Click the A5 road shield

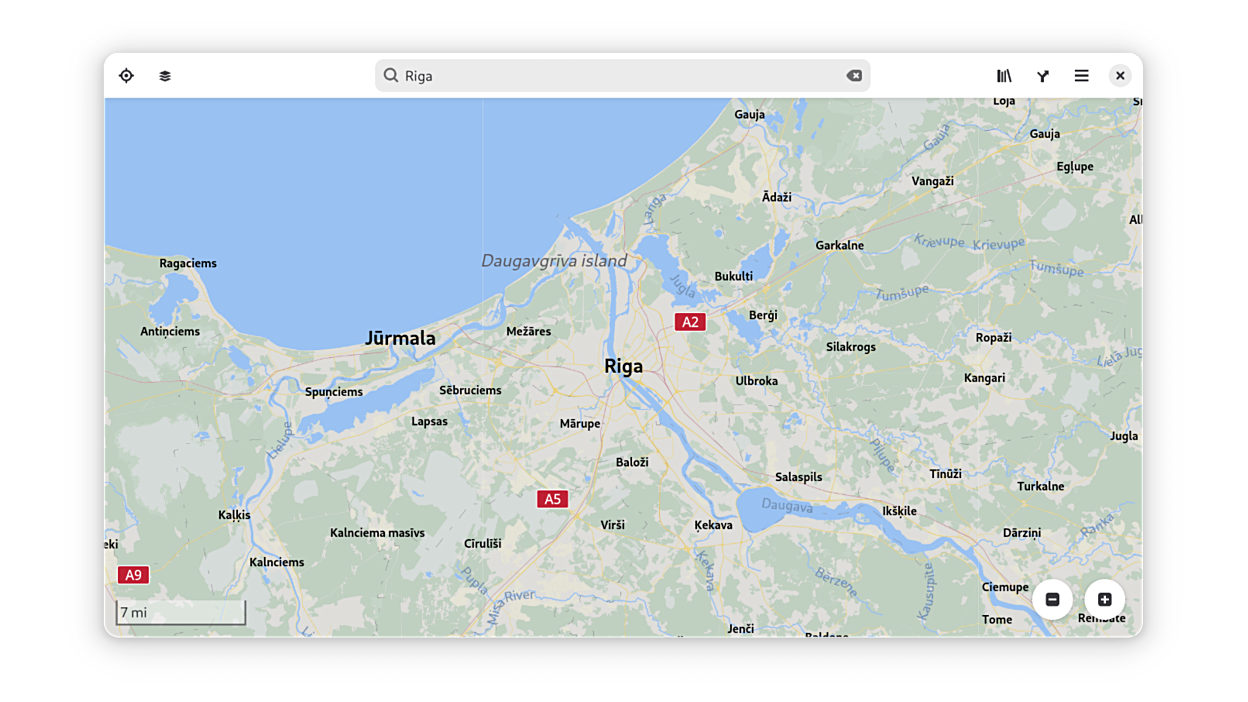tap(552, 499)
